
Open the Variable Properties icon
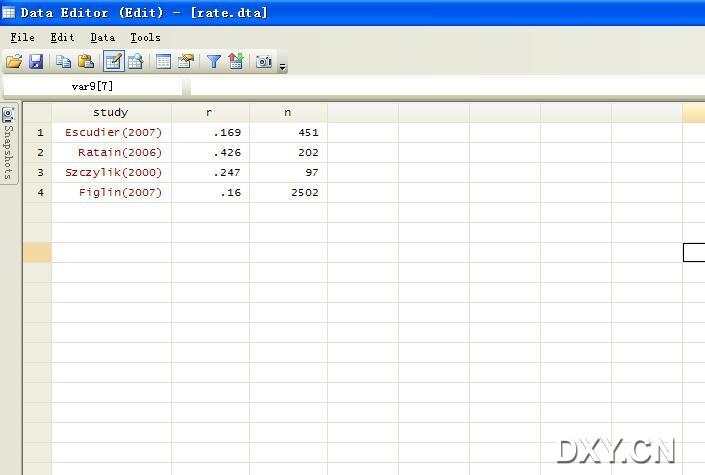185,62
